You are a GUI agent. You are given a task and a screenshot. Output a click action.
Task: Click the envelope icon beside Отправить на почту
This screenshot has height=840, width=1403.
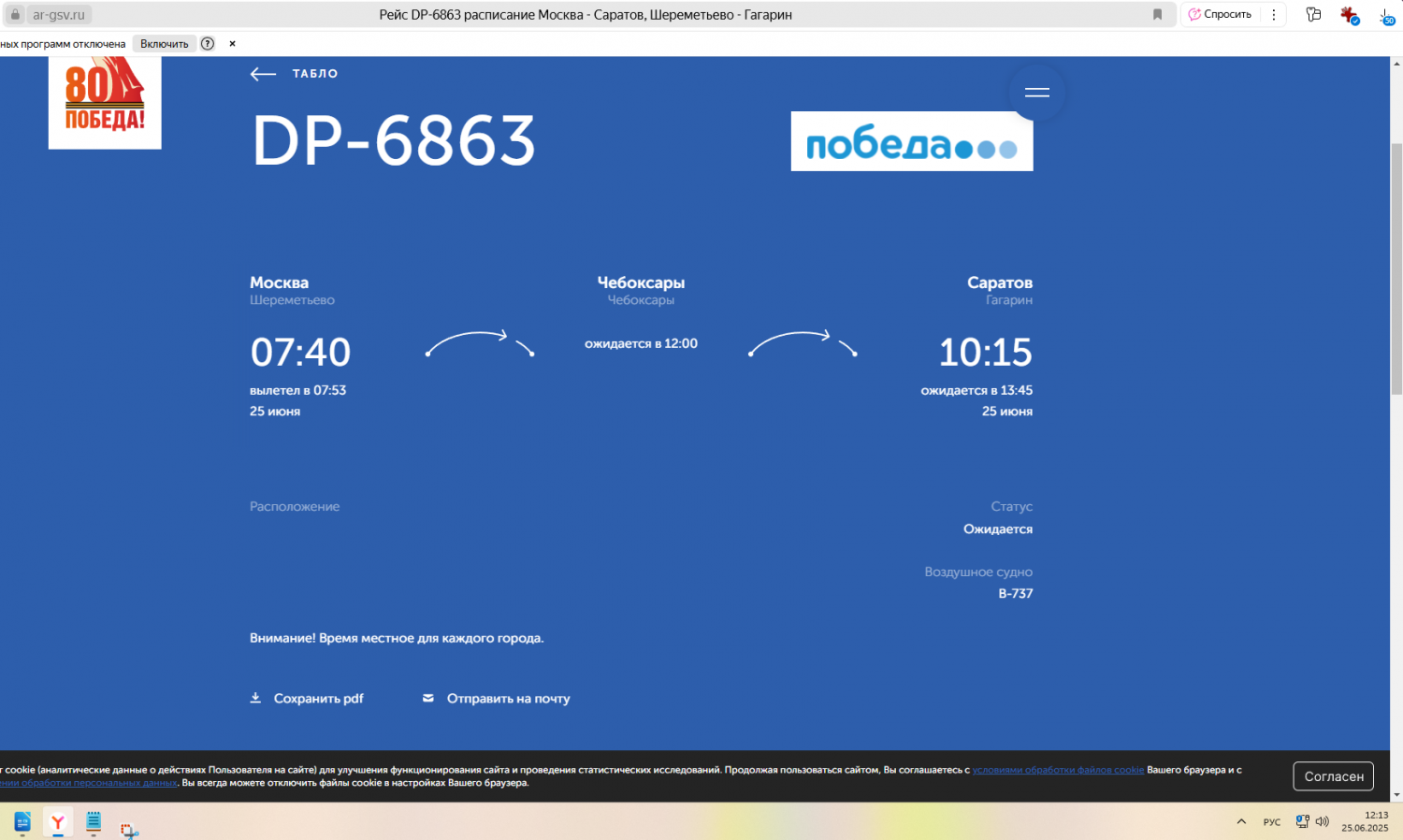click(x=428, y=698)
